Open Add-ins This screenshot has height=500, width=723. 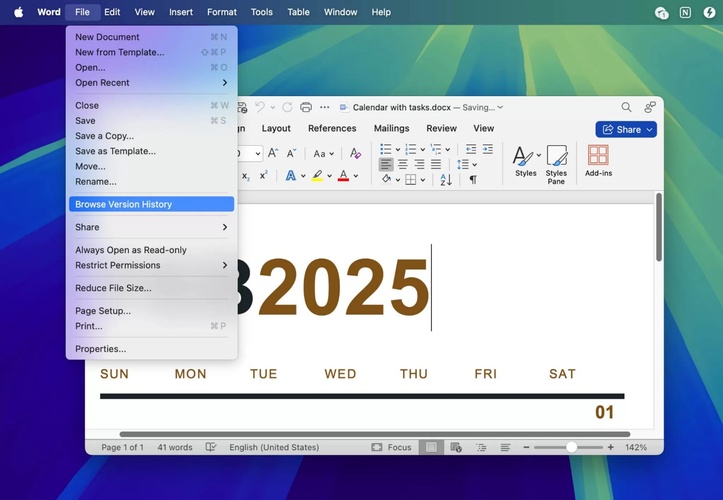coord(599,161)
